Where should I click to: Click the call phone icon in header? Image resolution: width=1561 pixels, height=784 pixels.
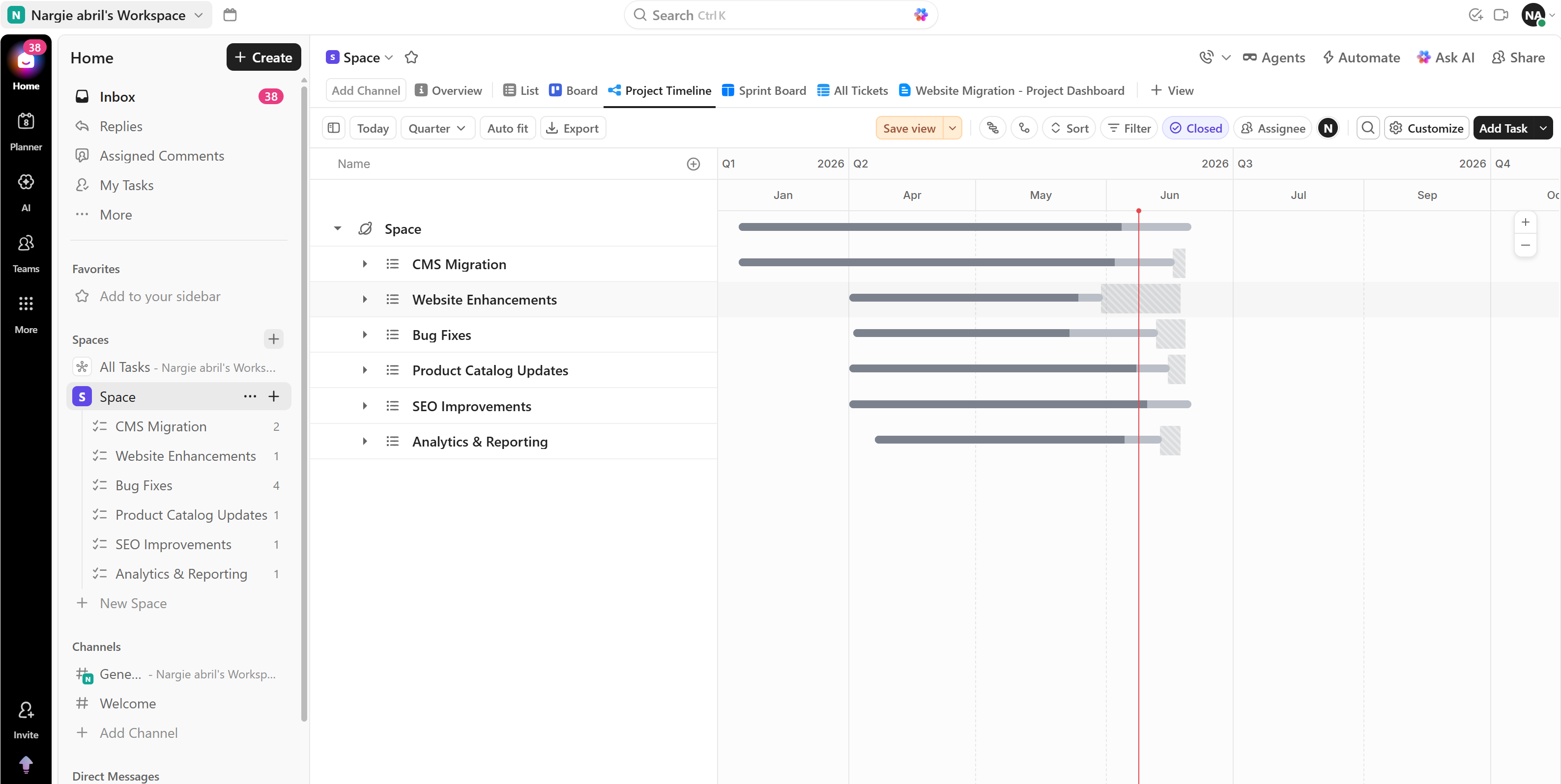(1206, 57)
